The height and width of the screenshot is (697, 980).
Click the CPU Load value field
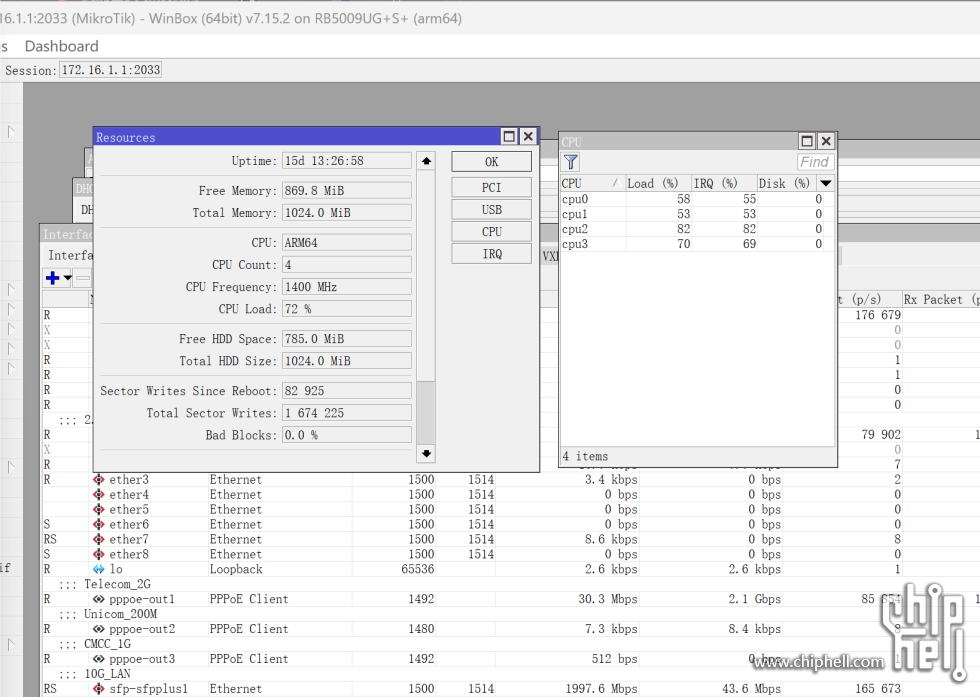[347, 309]
